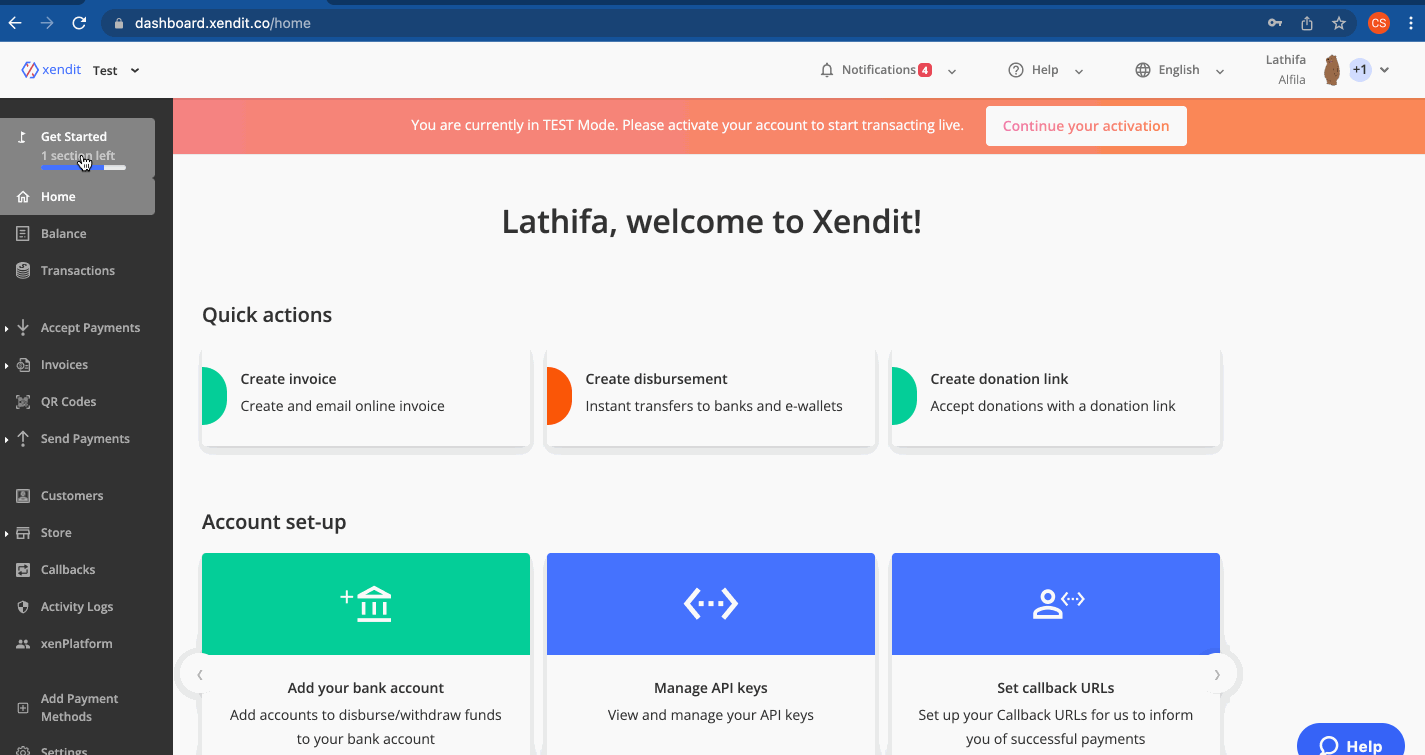Screen dimensions: 1425x755
Task: Open the English language dropdown chevron
Action: tap(1220, 71)
